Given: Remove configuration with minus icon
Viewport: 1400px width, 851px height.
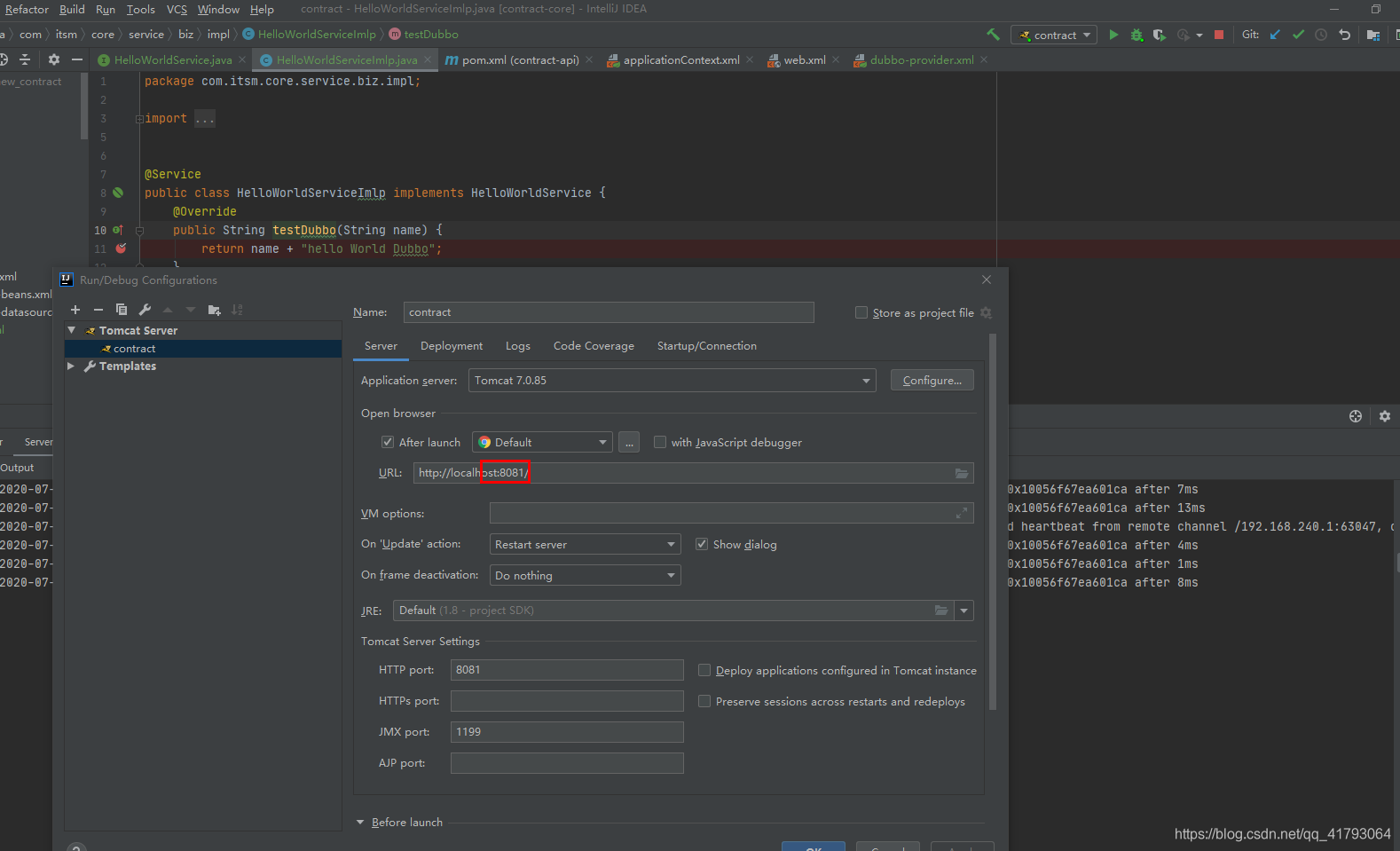Looking at the screenshot, I should tap(98, 310).
